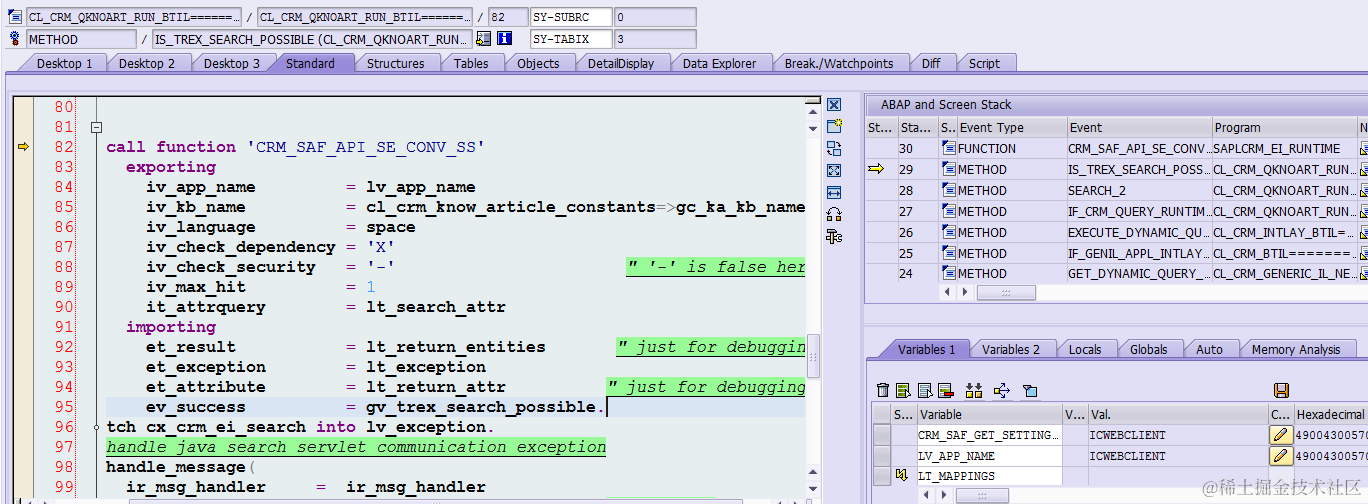The image size is (1368, 504).
Task: Switch to the Locals tab
Action: pos(1085,349)
